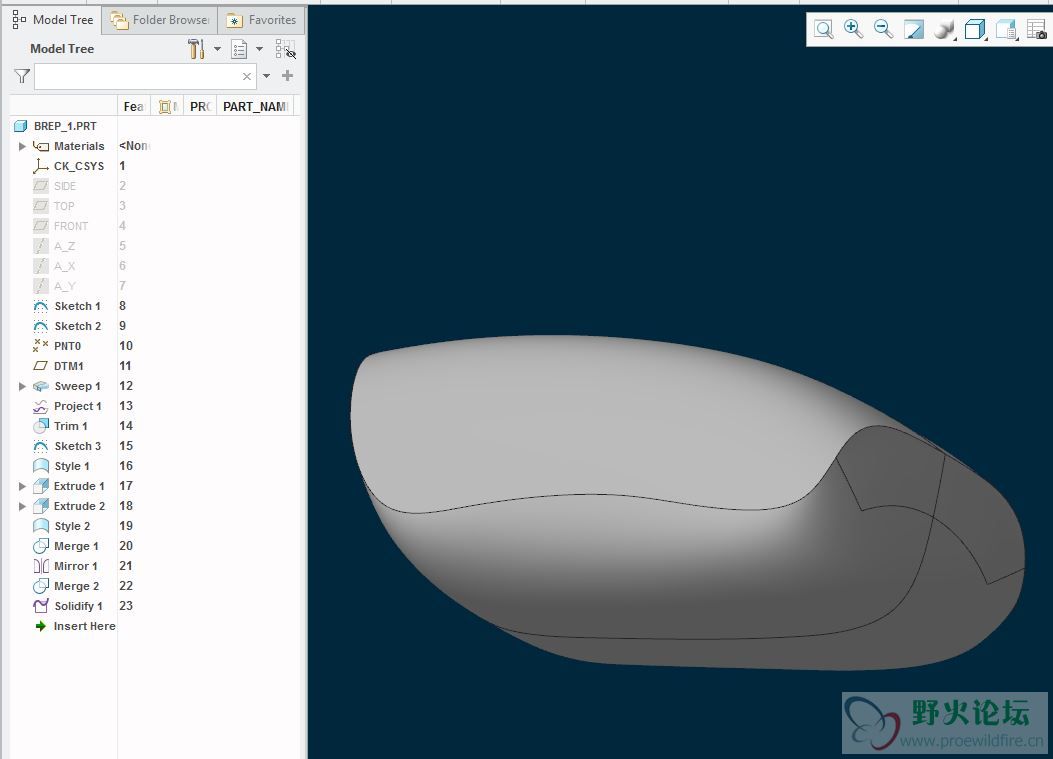
Task: Click the PART_NAME column header
Action: 255,106
